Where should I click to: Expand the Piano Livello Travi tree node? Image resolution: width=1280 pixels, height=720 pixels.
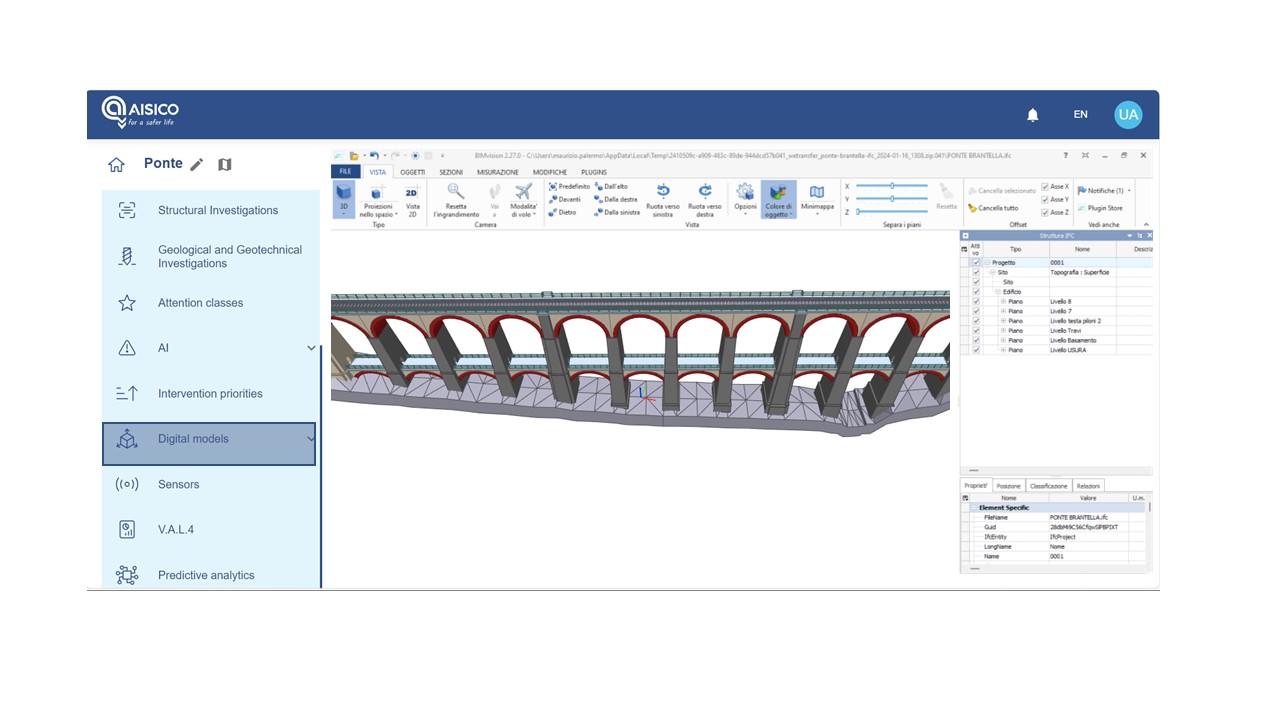(x=1003, y=331)
